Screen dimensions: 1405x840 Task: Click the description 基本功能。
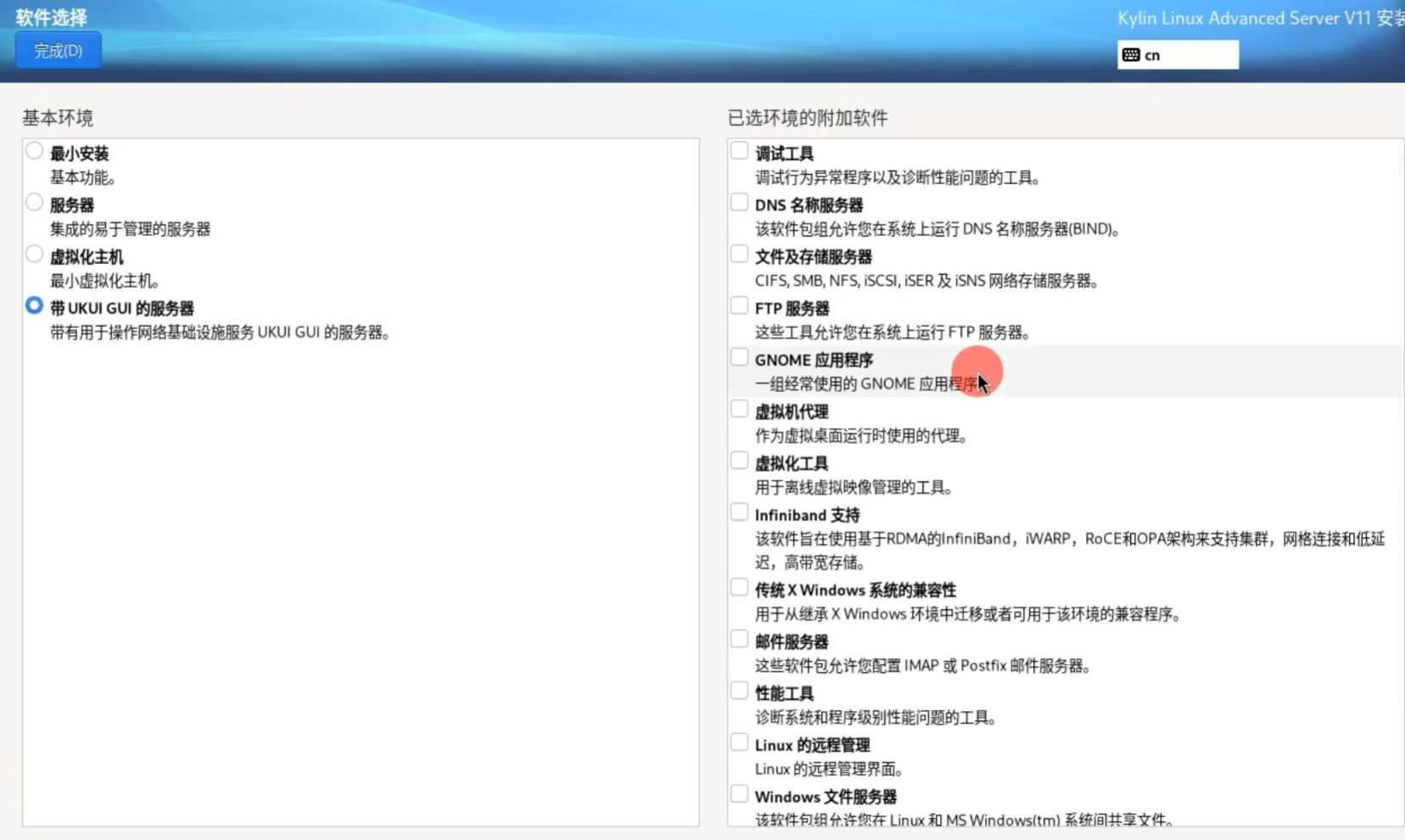(83, 177)
